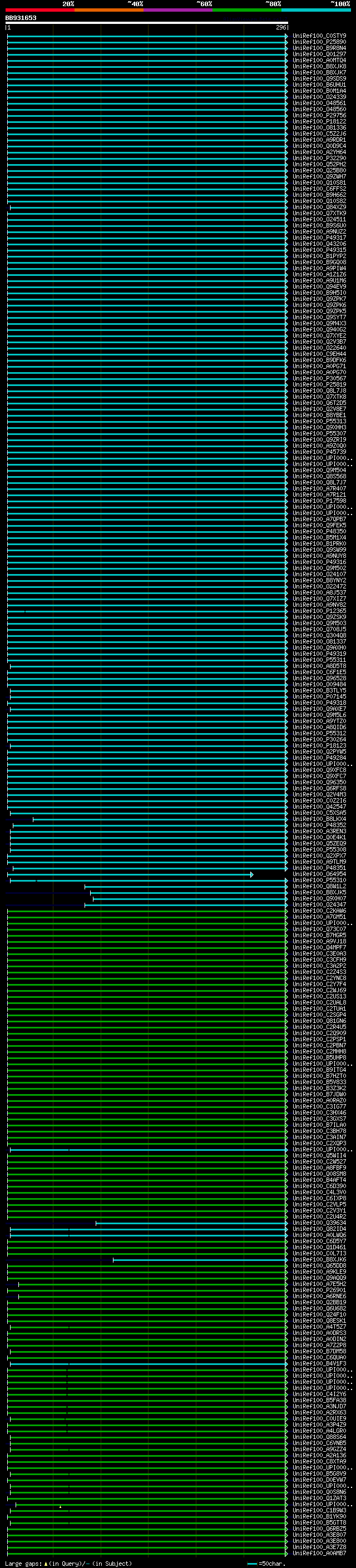Open hit UniRef100_C2TUA1

click(319, 1008)
